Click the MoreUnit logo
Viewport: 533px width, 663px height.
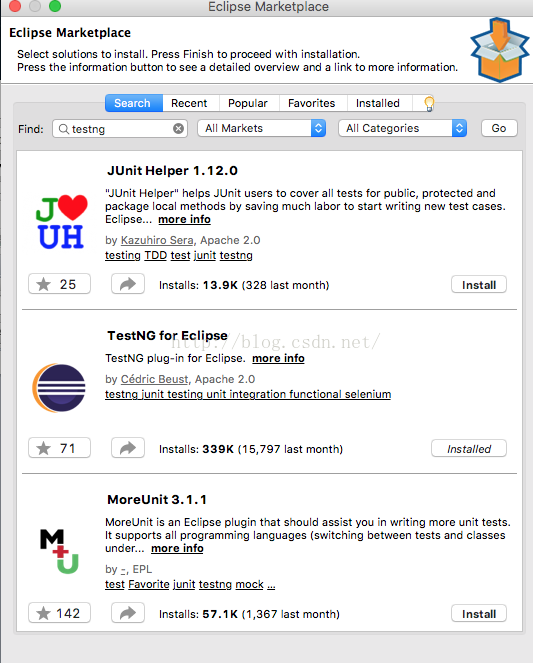click(x=60, y=551)
